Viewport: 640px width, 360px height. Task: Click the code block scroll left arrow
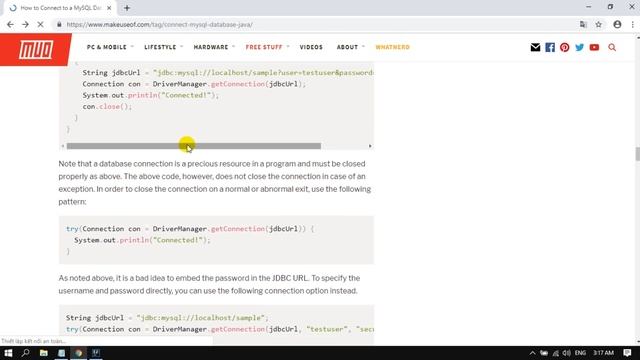tap(63, 146)
